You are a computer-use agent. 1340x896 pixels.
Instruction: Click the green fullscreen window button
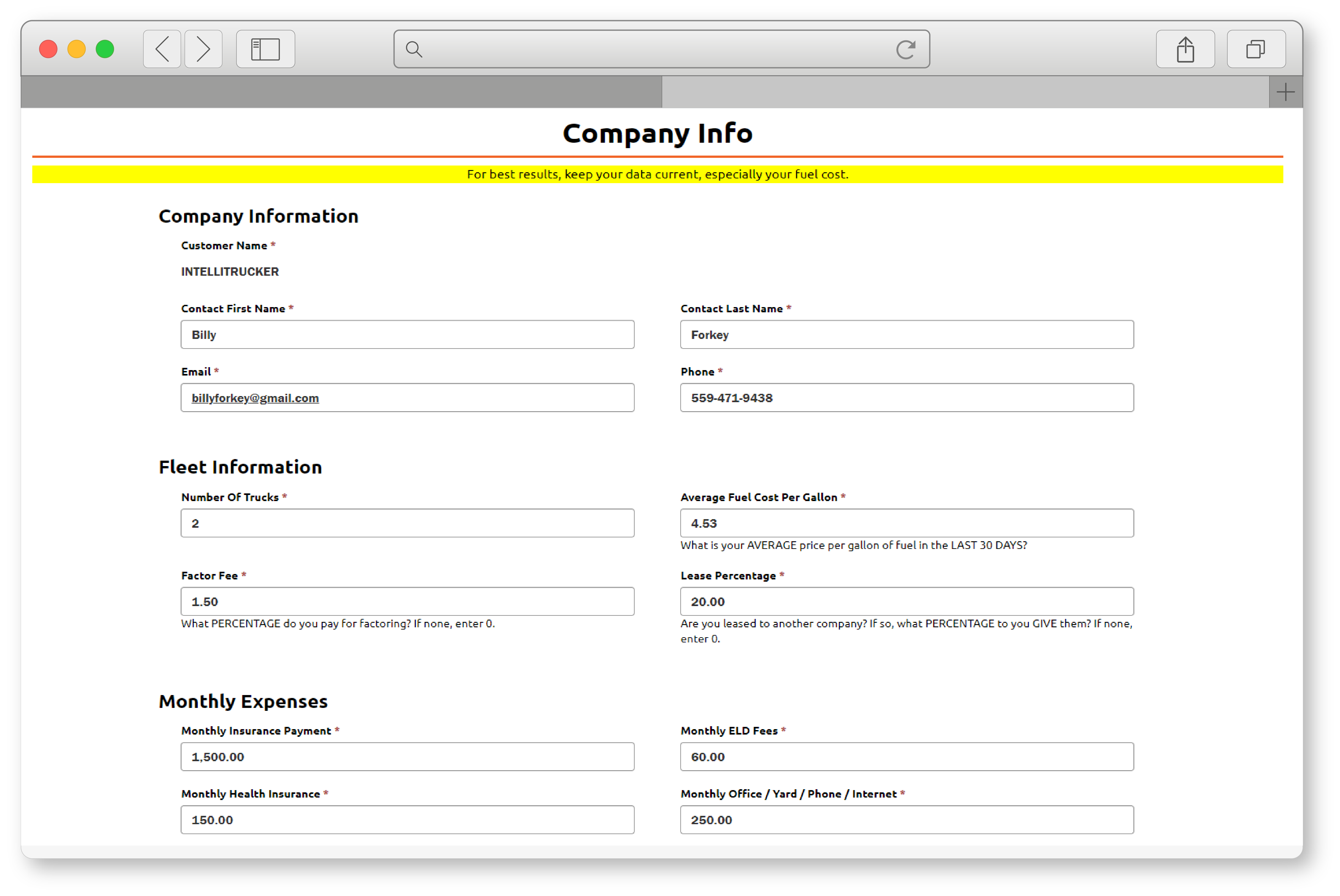[105, 49]
